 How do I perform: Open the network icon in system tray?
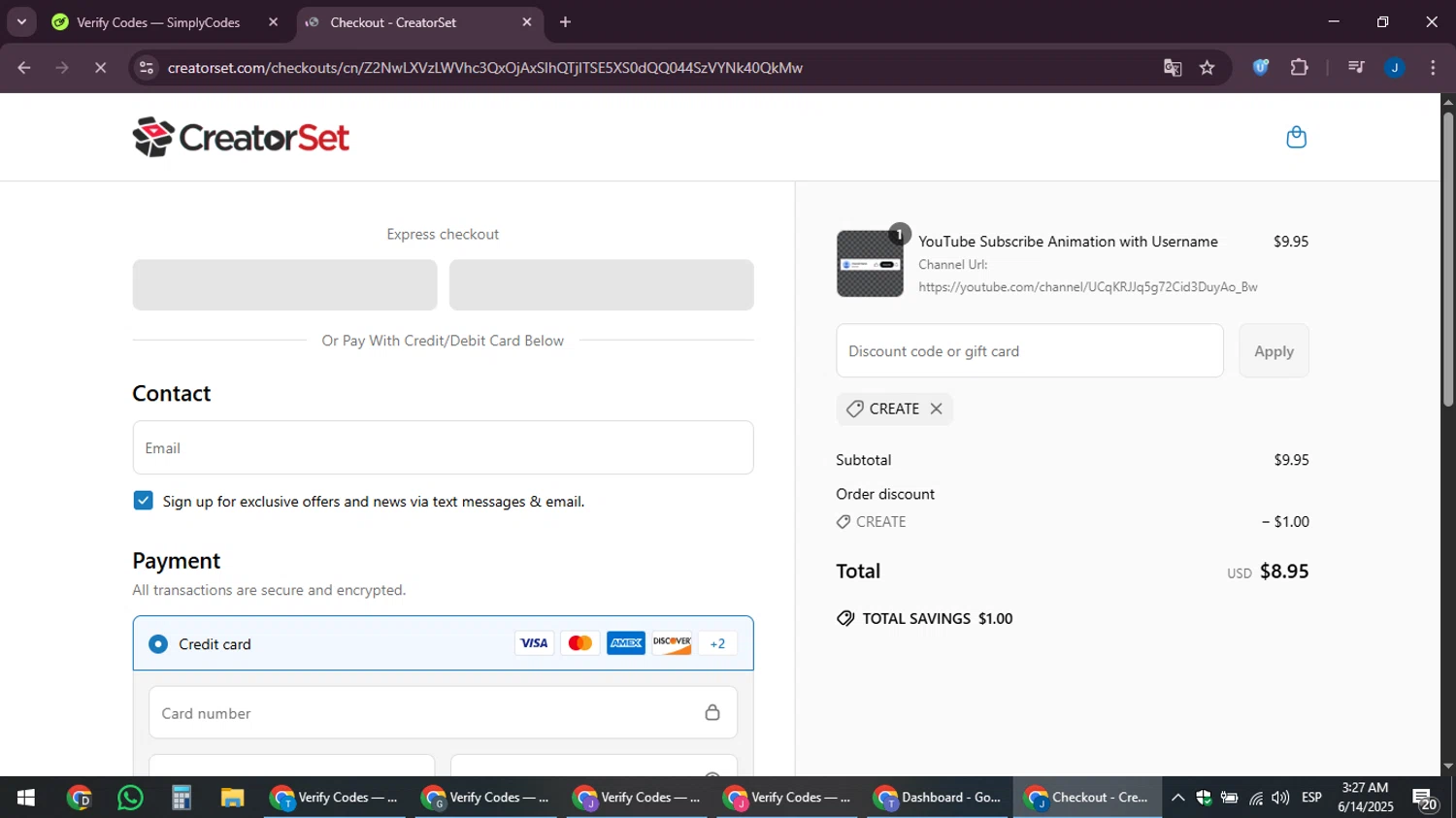point(1256,798)
